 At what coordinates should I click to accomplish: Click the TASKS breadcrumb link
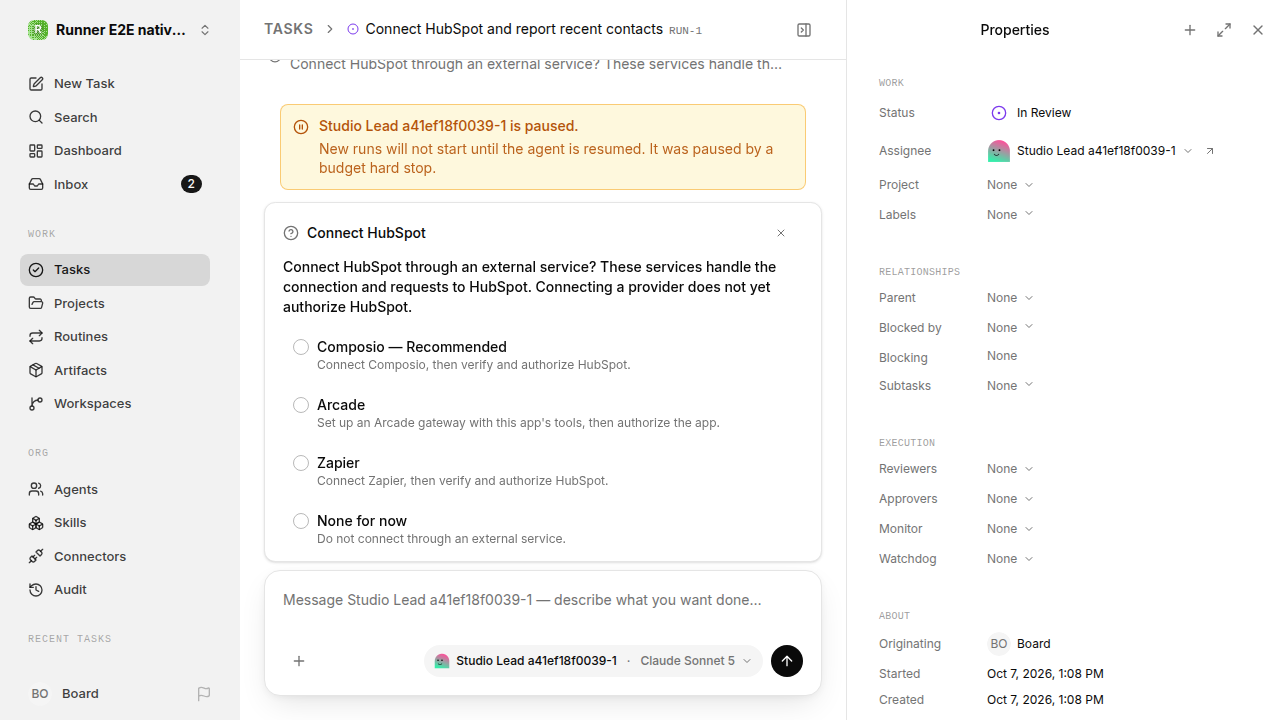pos(288,30)
